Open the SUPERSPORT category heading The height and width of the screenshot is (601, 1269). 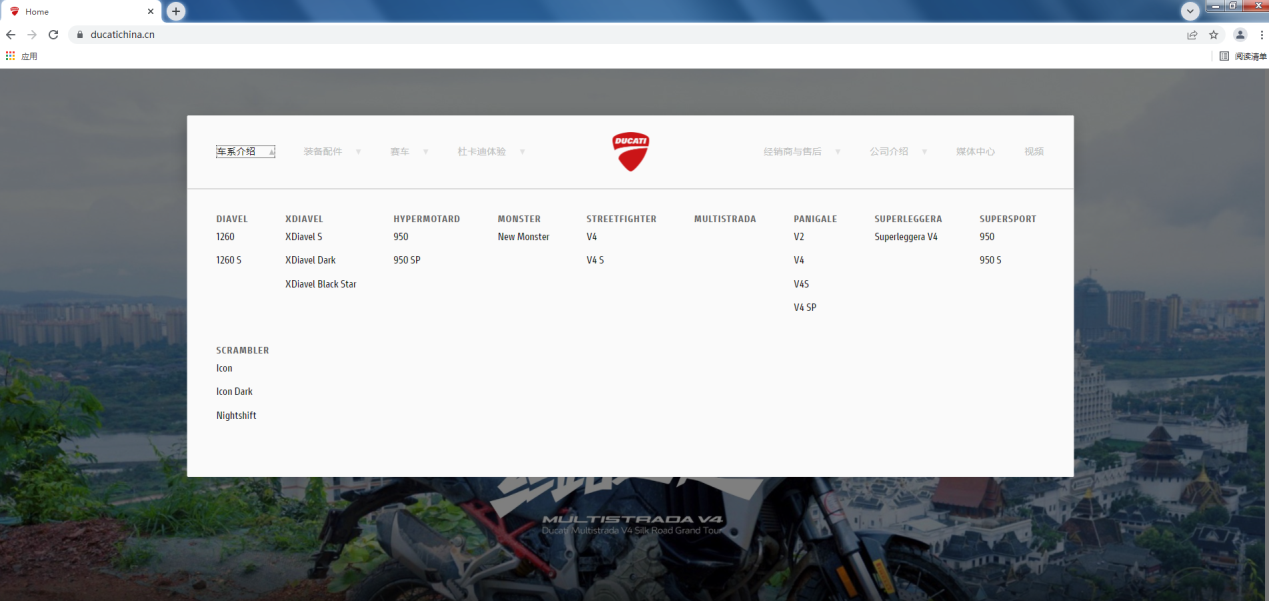click(1008, 219)
